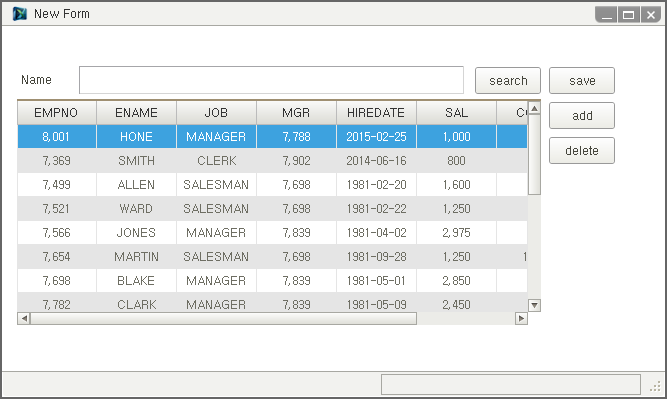The width and height of the screenshot is (667, 399).
Task: Select the BLAKE name cell
Action: click(137, 281)
